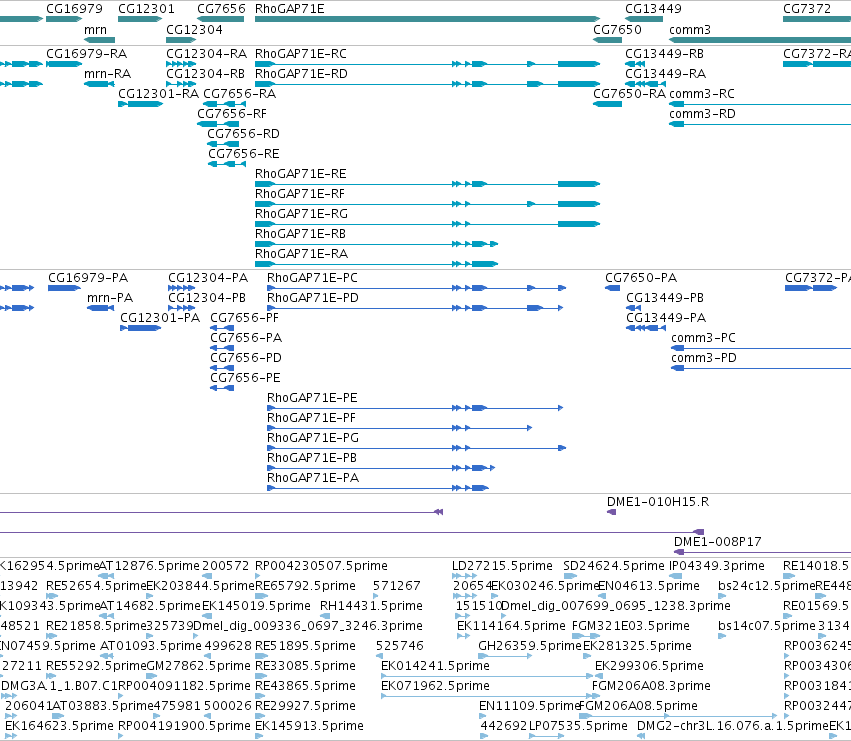This screenshot has width=851, height=741.
Task: Select clone DME1-008P17
Action: click(x=762, y=552)
